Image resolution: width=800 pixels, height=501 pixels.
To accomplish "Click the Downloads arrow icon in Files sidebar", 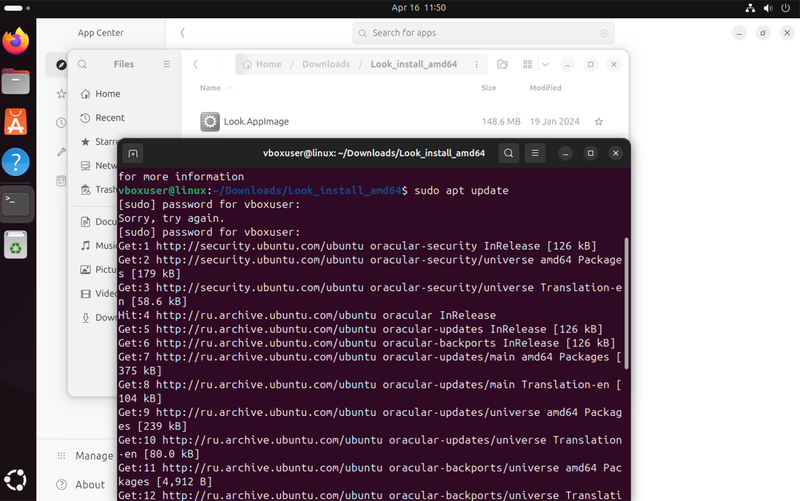I will point(85,317).
